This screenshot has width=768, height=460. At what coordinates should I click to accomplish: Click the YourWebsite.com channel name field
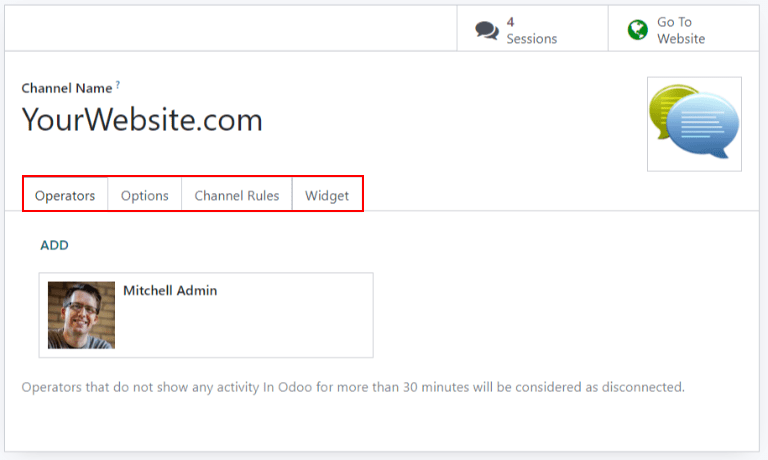point(142,121)
